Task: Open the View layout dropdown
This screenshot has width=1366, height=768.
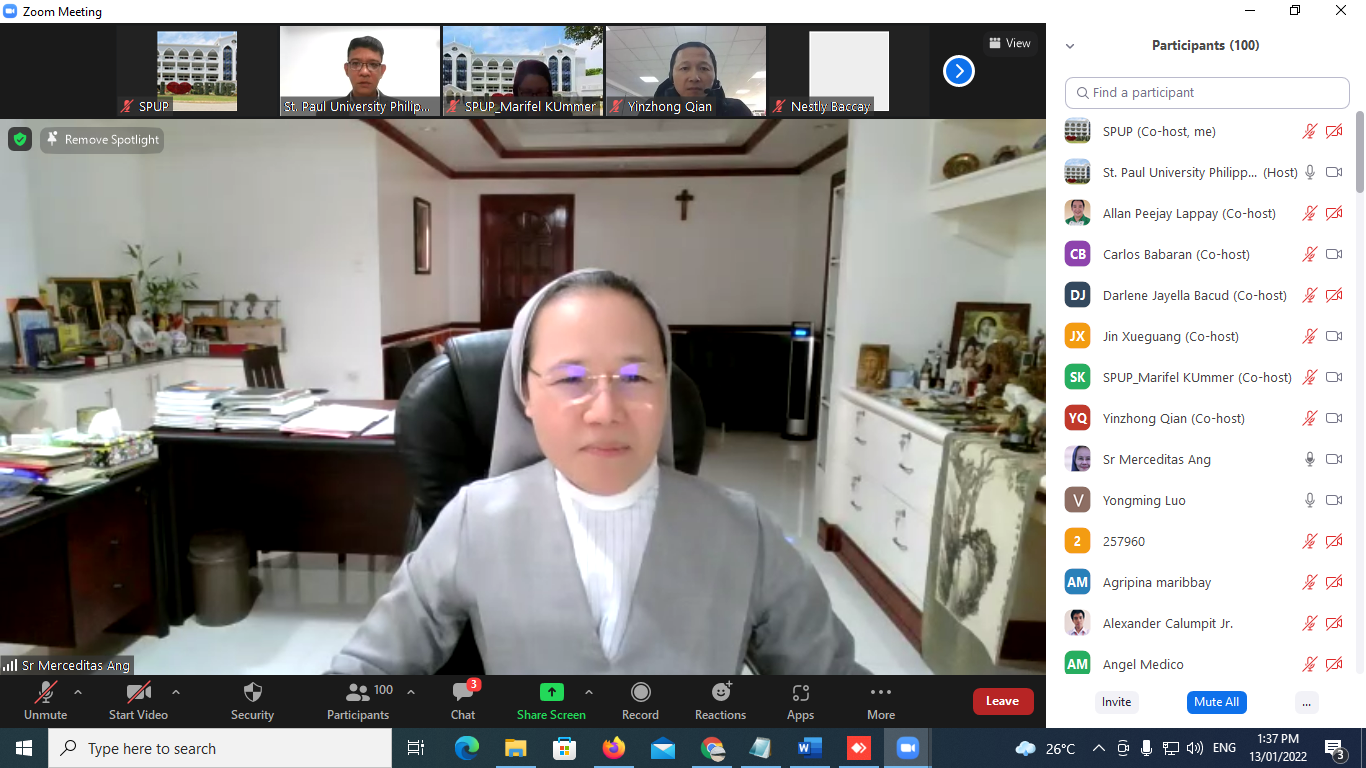Action: coord(1009,43)
